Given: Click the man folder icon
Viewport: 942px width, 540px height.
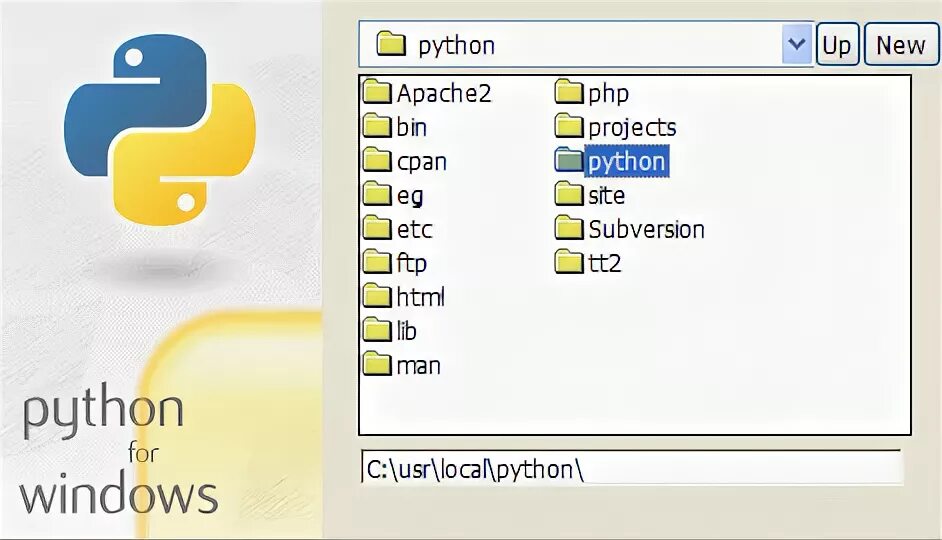Looking at the screenshot, I should click(377, 365).
